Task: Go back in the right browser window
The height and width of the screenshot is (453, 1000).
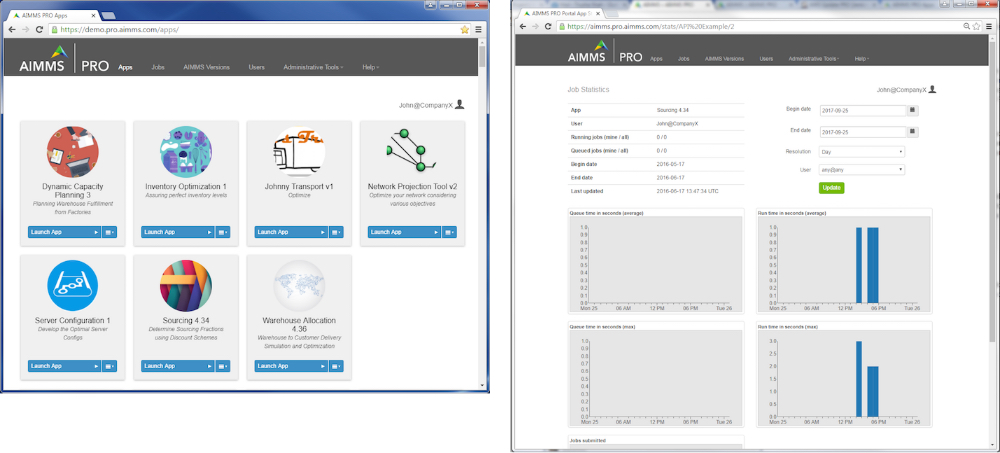Action: 522,26
